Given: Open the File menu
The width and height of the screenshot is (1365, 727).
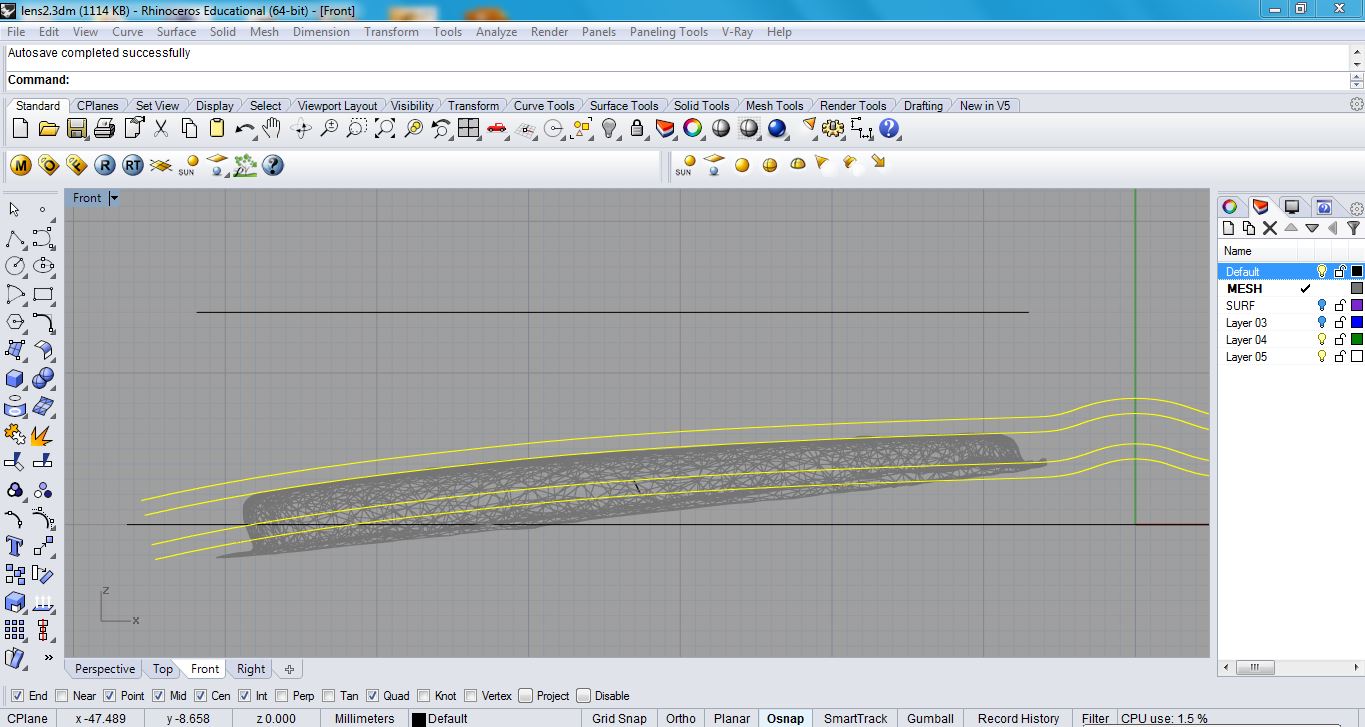Looking at the screenshot, I should (x=16, y=32).
